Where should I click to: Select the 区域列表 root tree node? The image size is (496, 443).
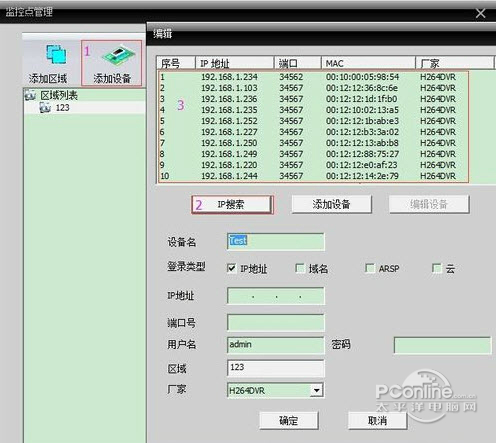pos(59,96)
